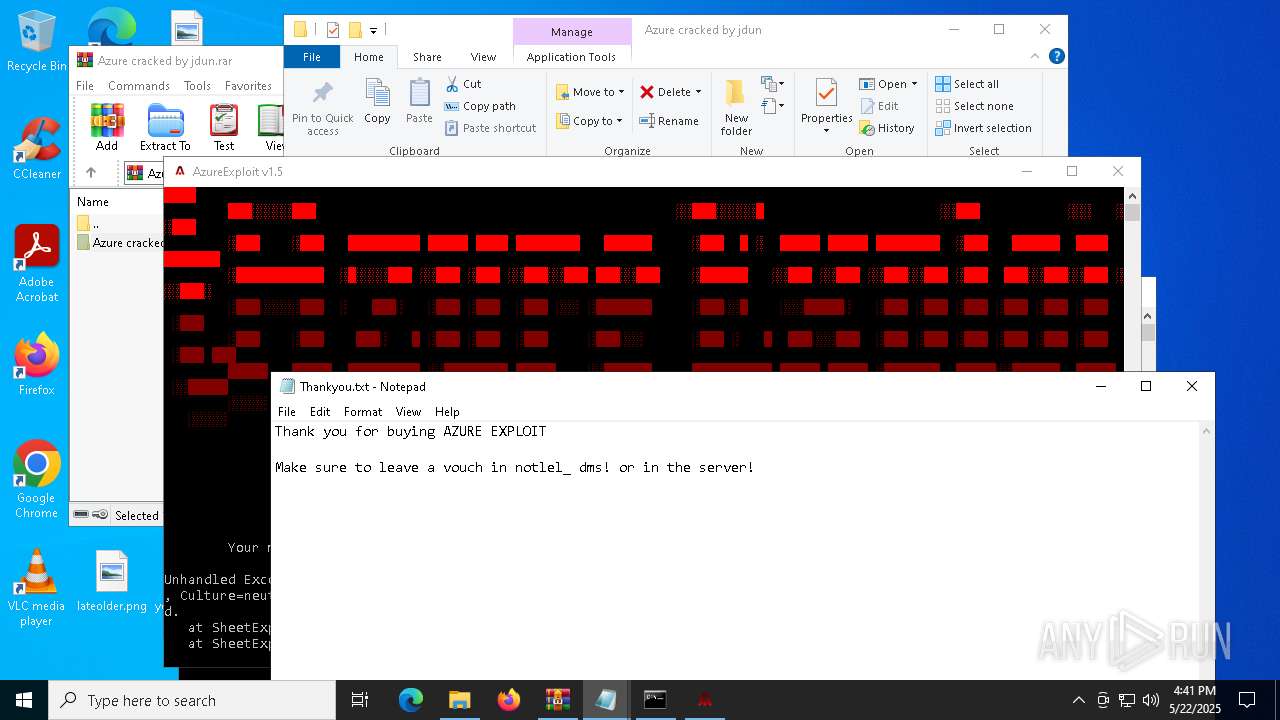Open VLC media player desktop shortcut
This screenshot has width=1280, height=720.
tap(36, 588)
